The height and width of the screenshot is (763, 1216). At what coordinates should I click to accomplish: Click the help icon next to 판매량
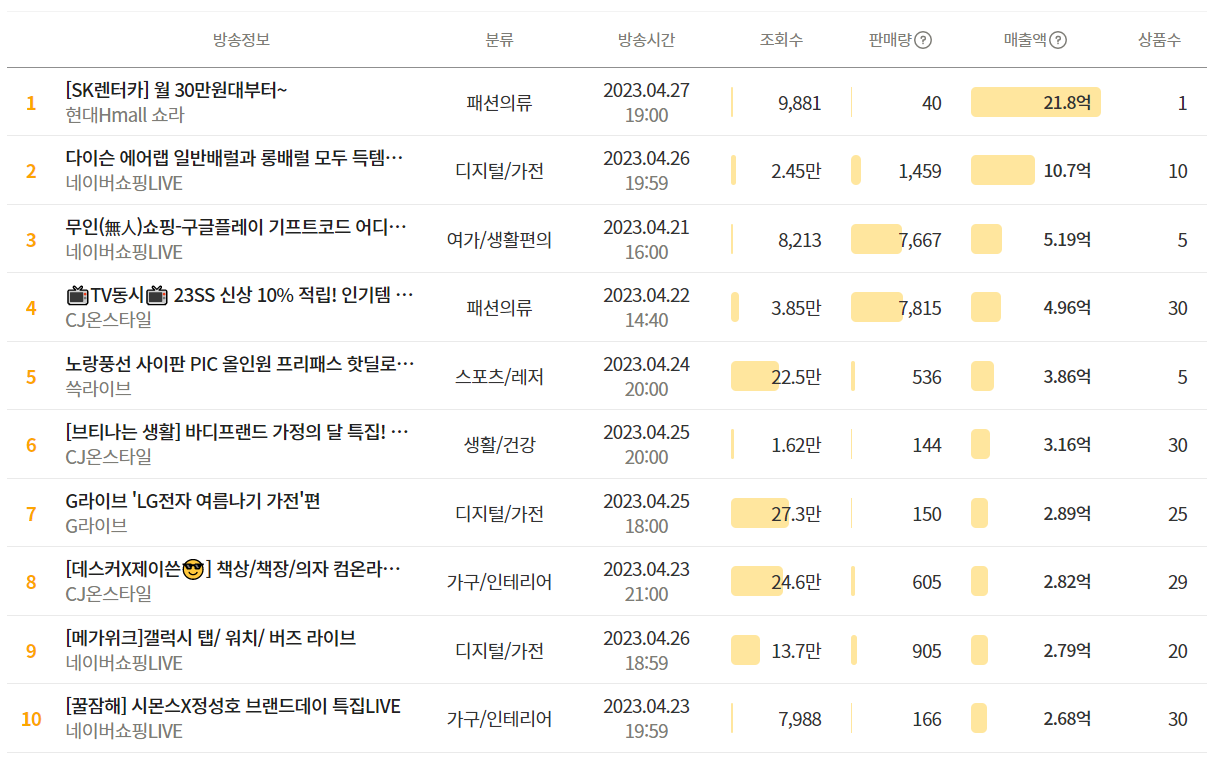(x=923, y=40)
